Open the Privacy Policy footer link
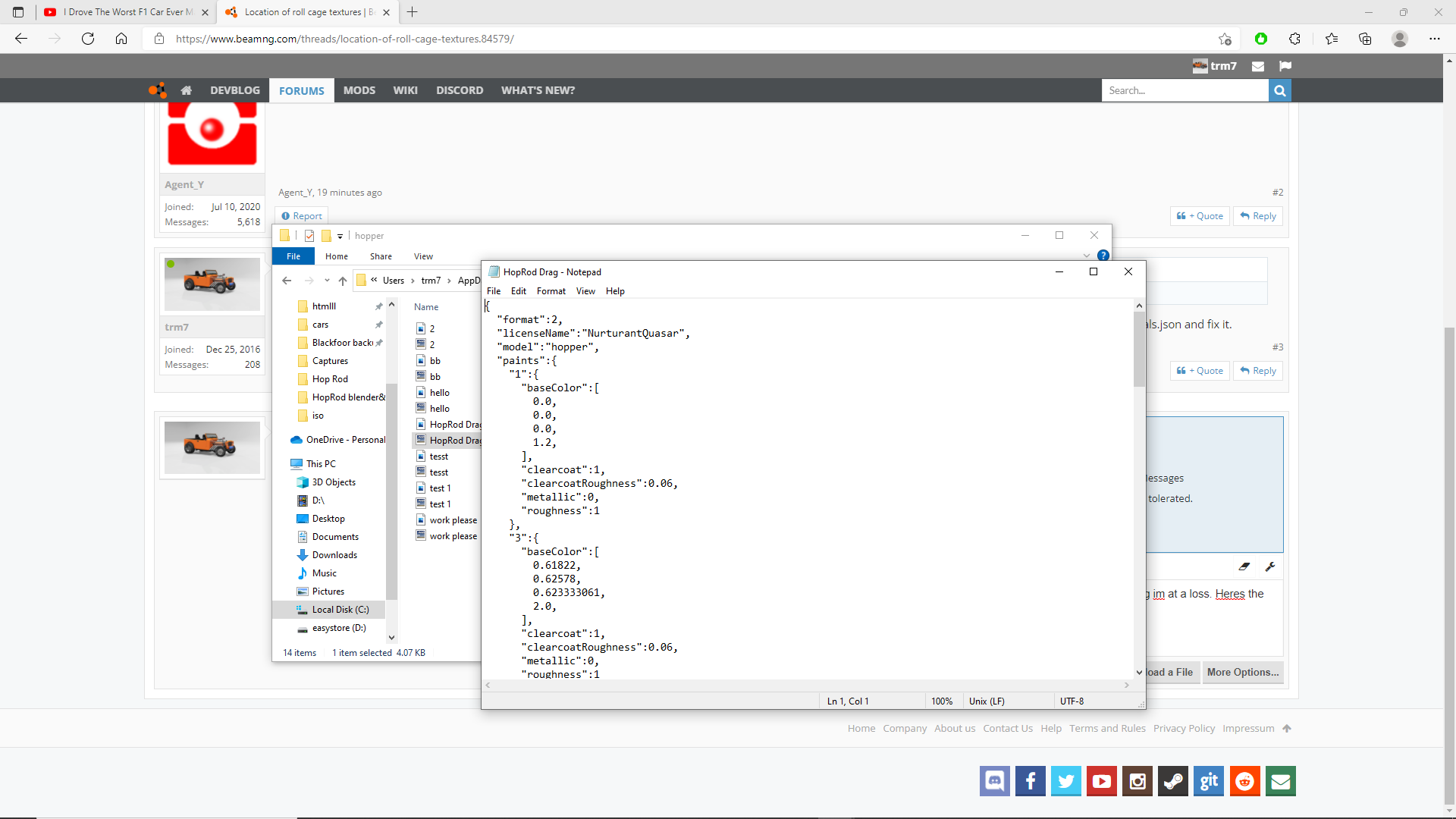Screen dimensions: 1456x819 [1184, 728]
